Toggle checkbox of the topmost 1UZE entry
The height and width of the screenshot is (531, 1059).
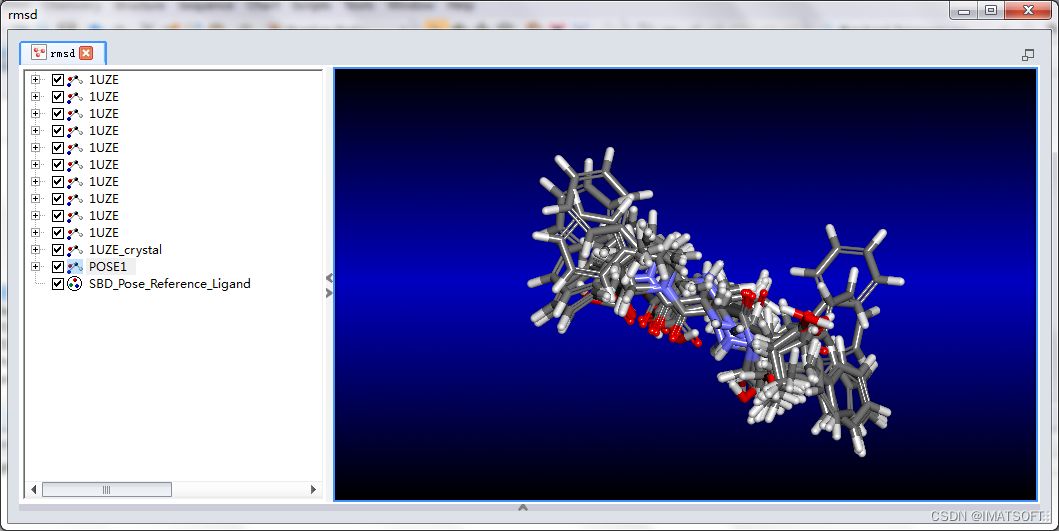57,80
